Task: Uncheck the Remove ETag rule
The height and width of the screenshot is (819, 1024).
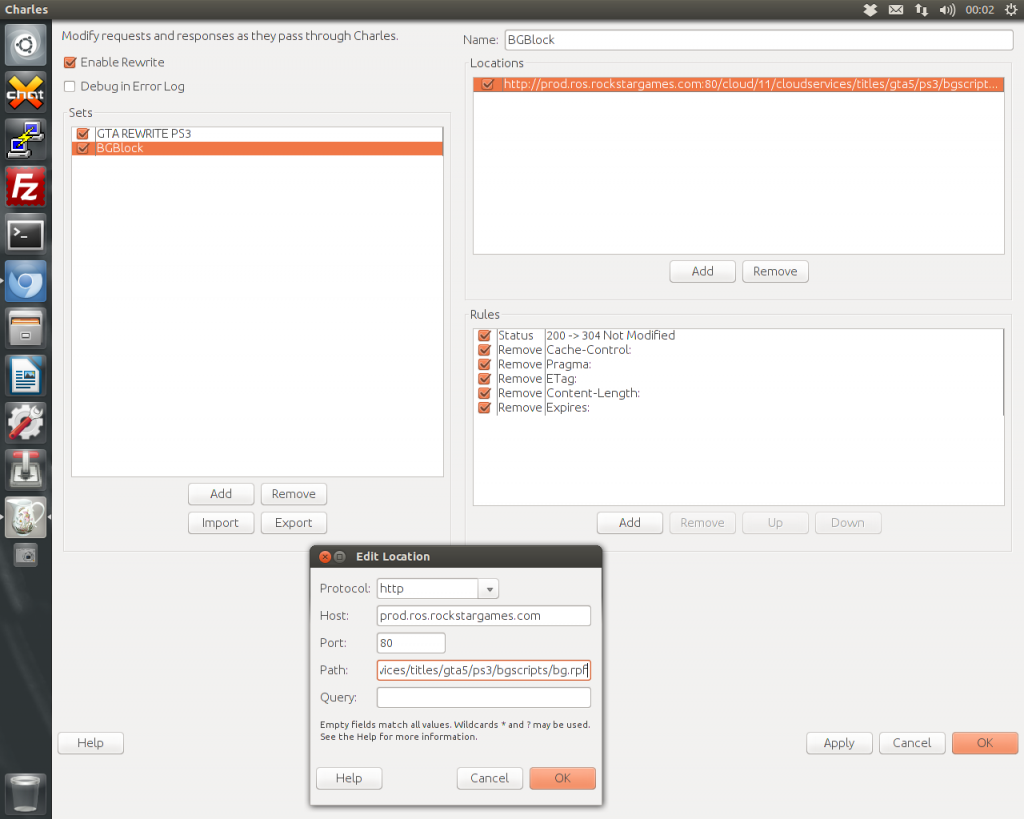Action: [x=485, y=379]
